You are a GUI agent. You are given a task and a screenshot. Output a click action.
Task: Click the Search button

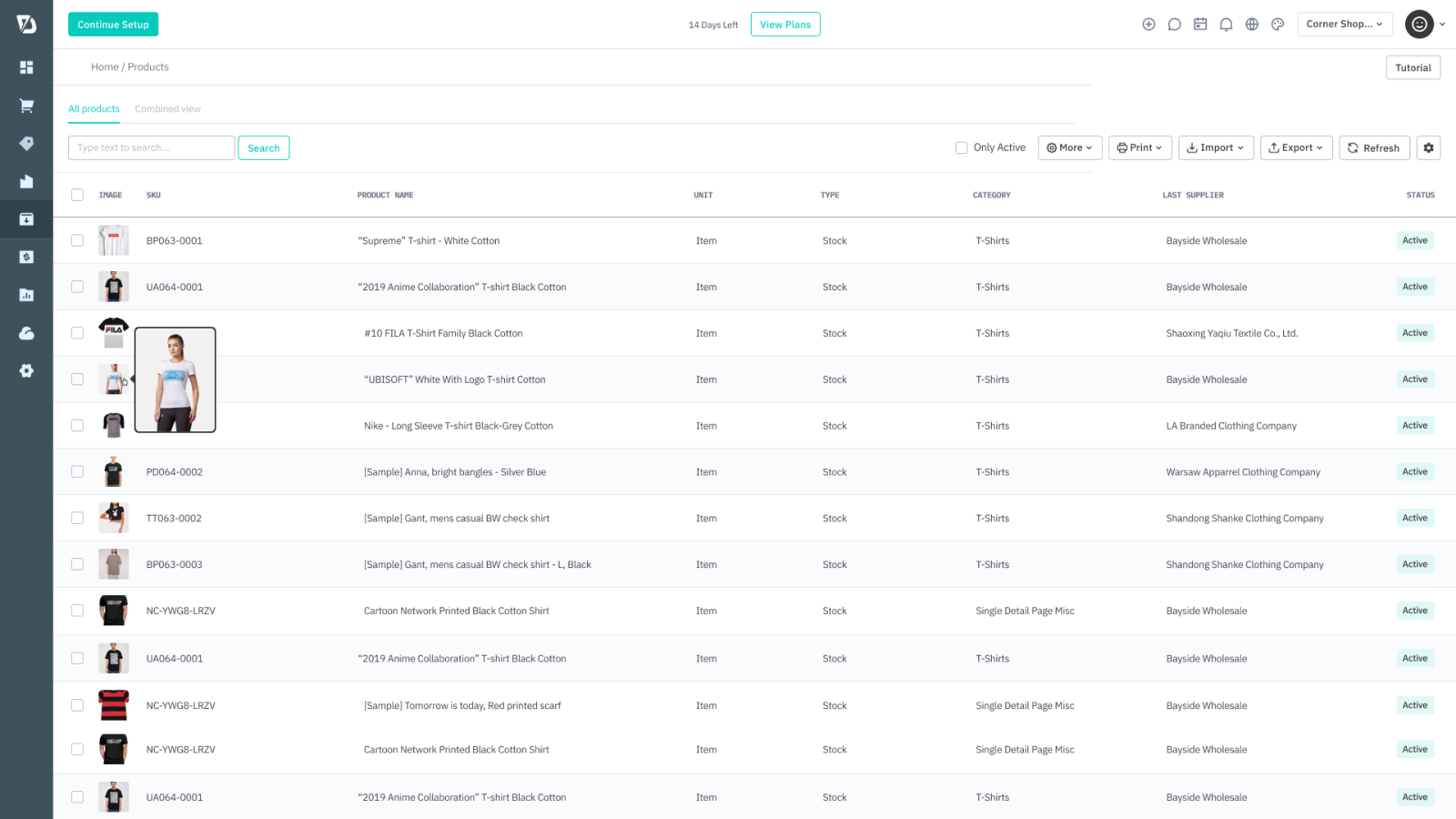click(x=264, y=147)
